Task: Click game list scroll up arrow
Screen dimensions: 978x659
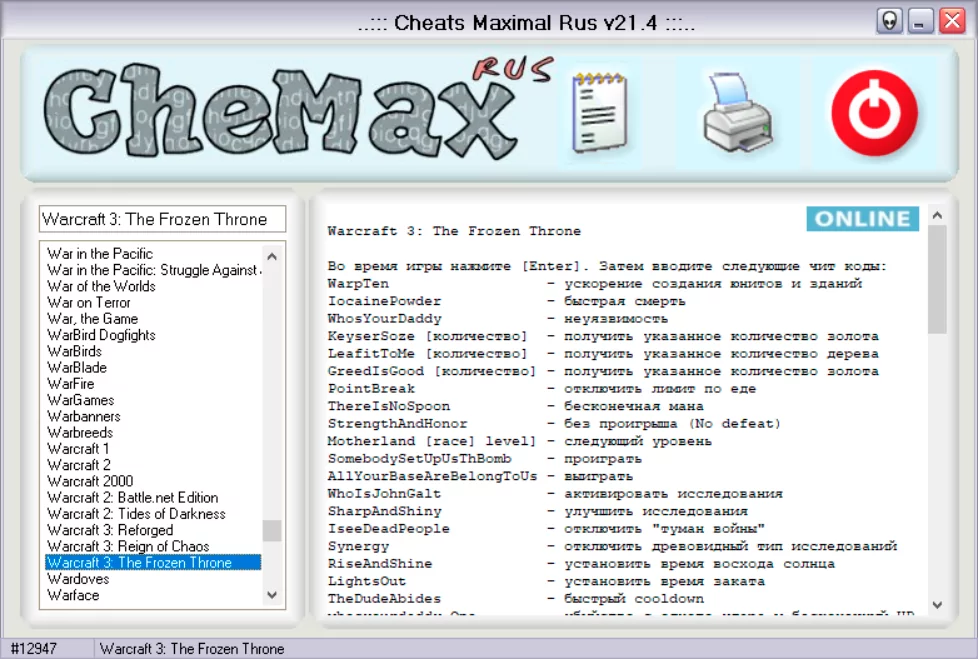Action: click(272, 256)
